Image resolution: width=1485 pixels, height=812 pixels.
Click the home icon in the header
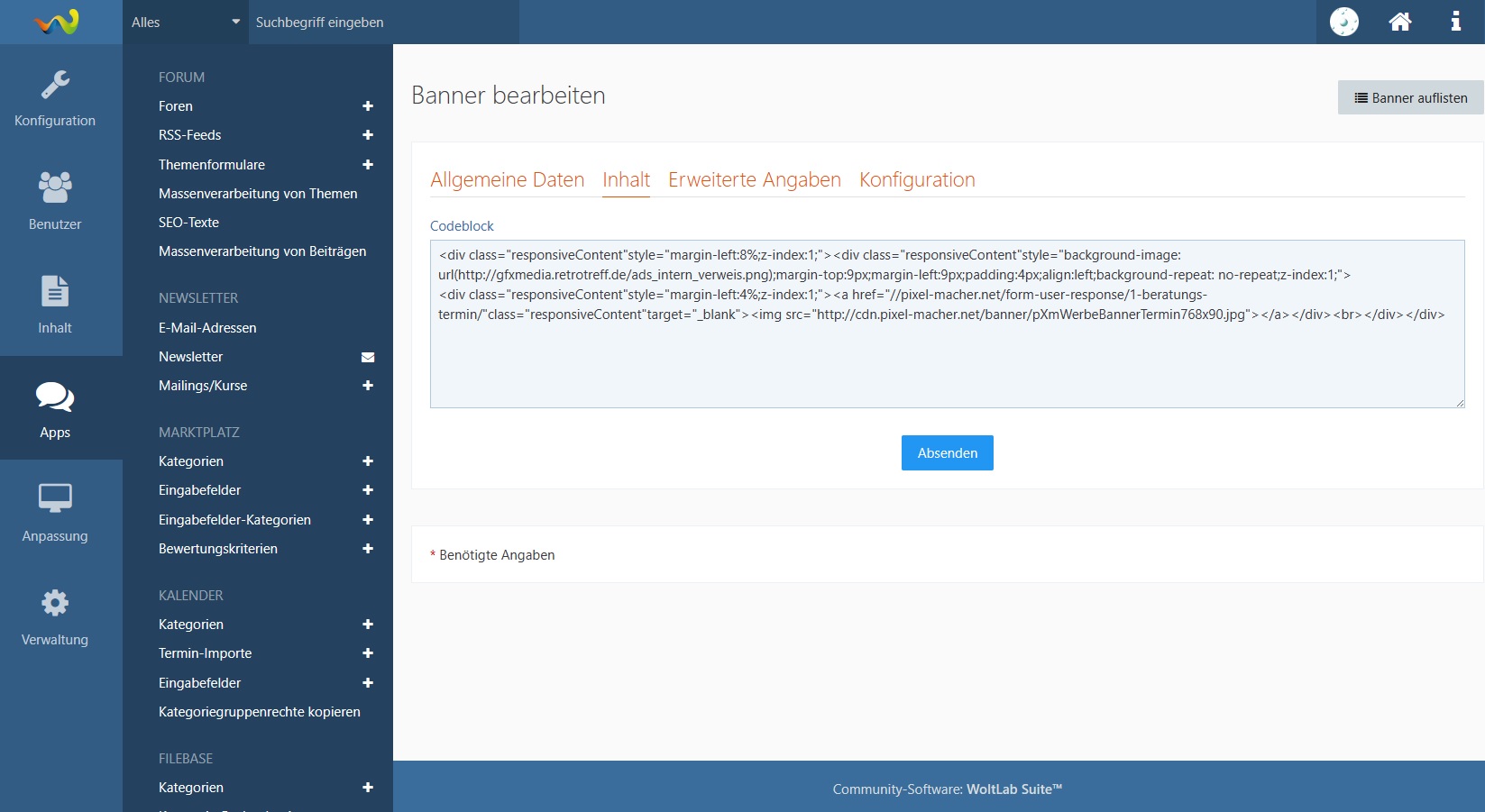pos(1399,22)
